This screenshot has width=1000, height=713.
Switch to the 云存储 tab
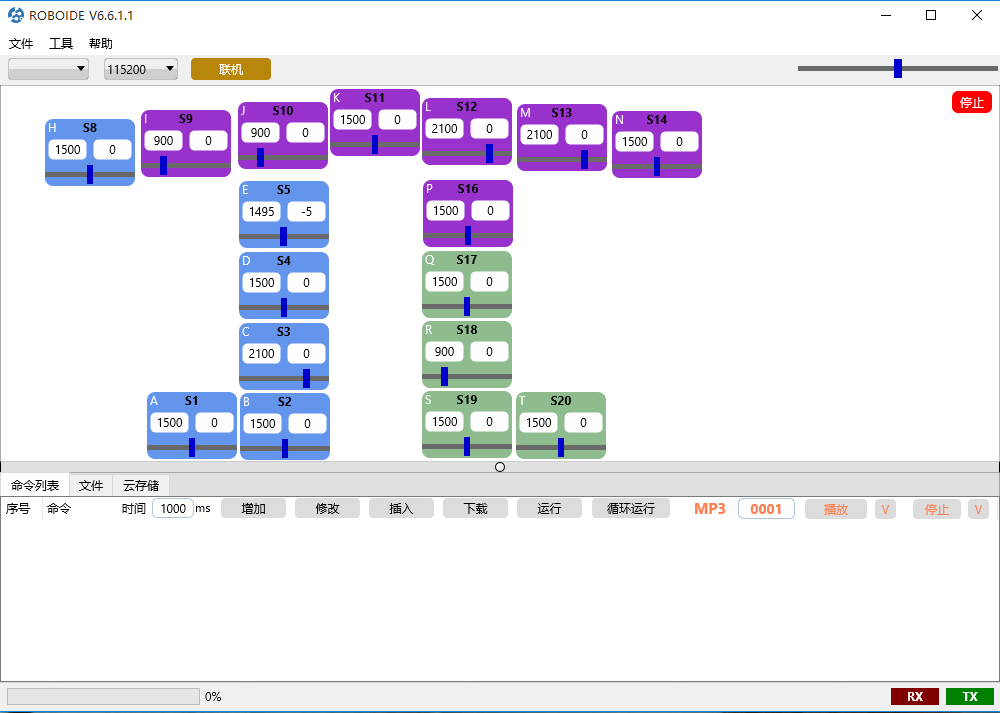(141, 485)
